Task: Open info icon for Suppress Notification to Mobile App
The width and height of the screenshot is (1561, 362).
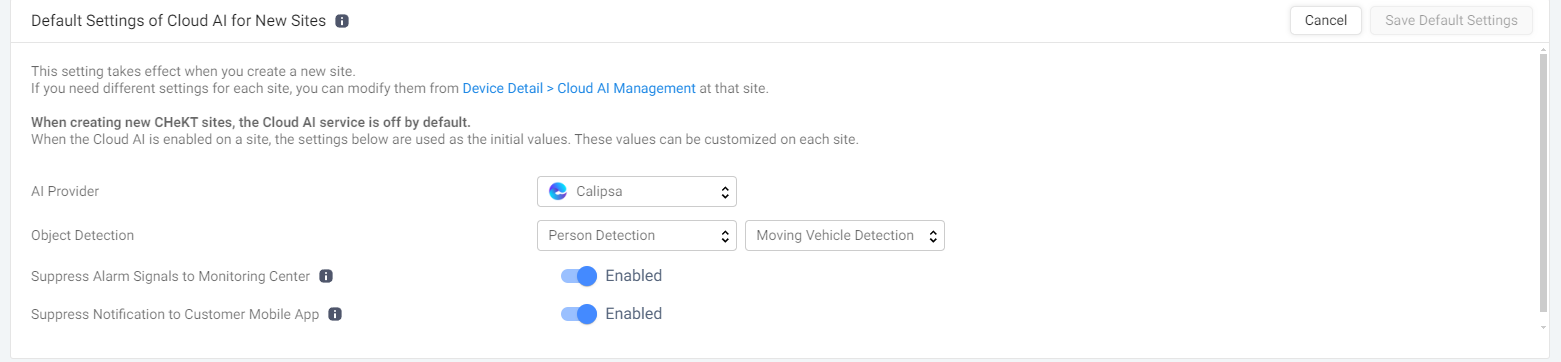Action: click(335, 314)
